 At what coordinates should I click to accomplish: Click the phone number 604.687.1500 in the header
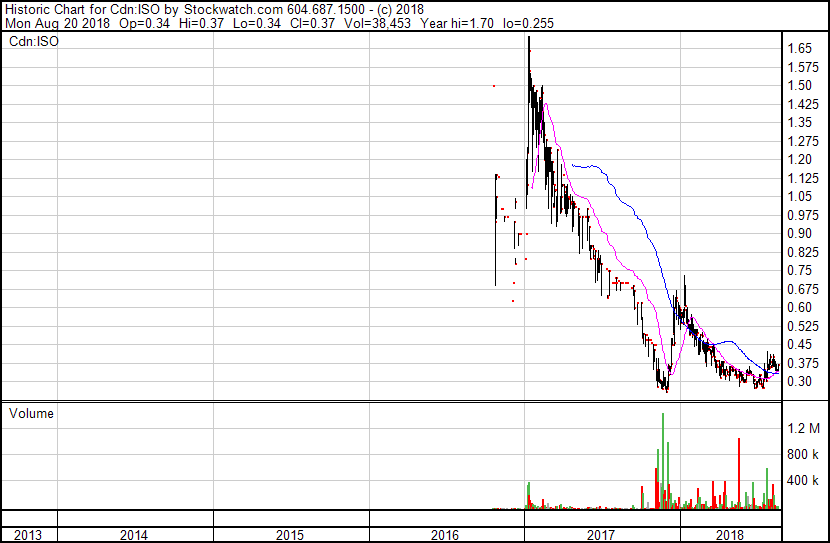tap(326, 10)
